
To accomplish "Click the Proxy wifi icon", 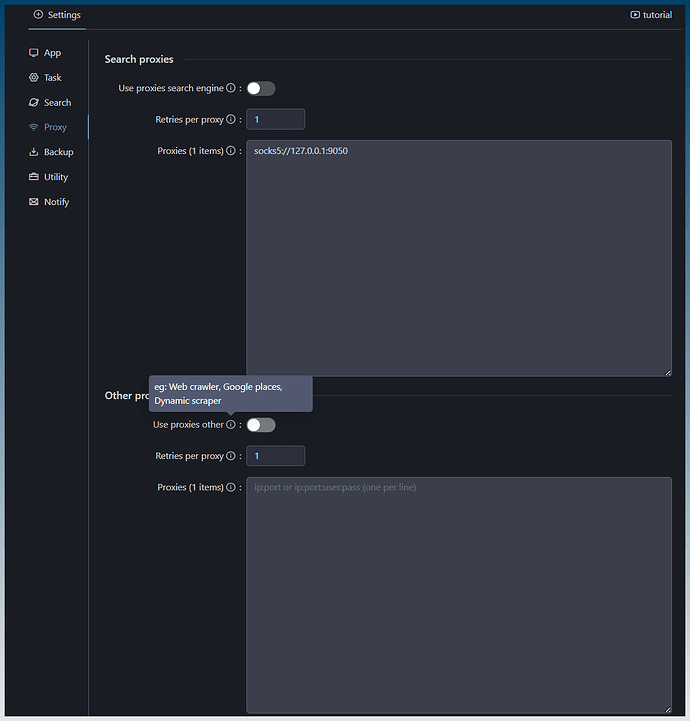I will coord(34,127).
